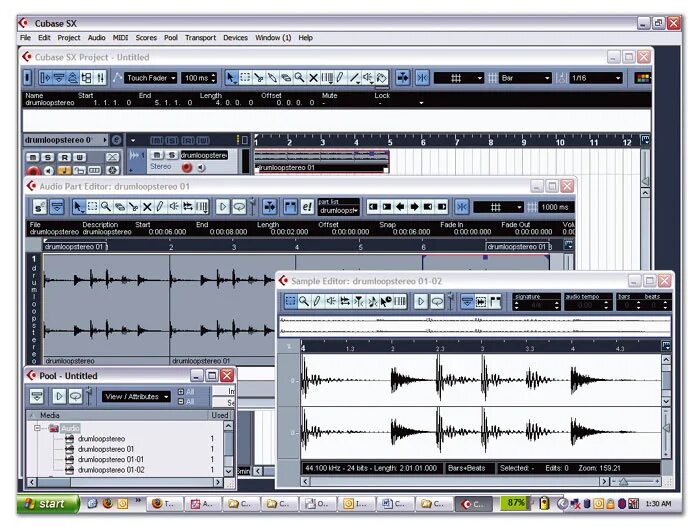Image resolution: width=700 pixels, height=527 pixels.
Task: Click the drumloopstereo 01 event in Project timeline
Action: pos(321,162)
